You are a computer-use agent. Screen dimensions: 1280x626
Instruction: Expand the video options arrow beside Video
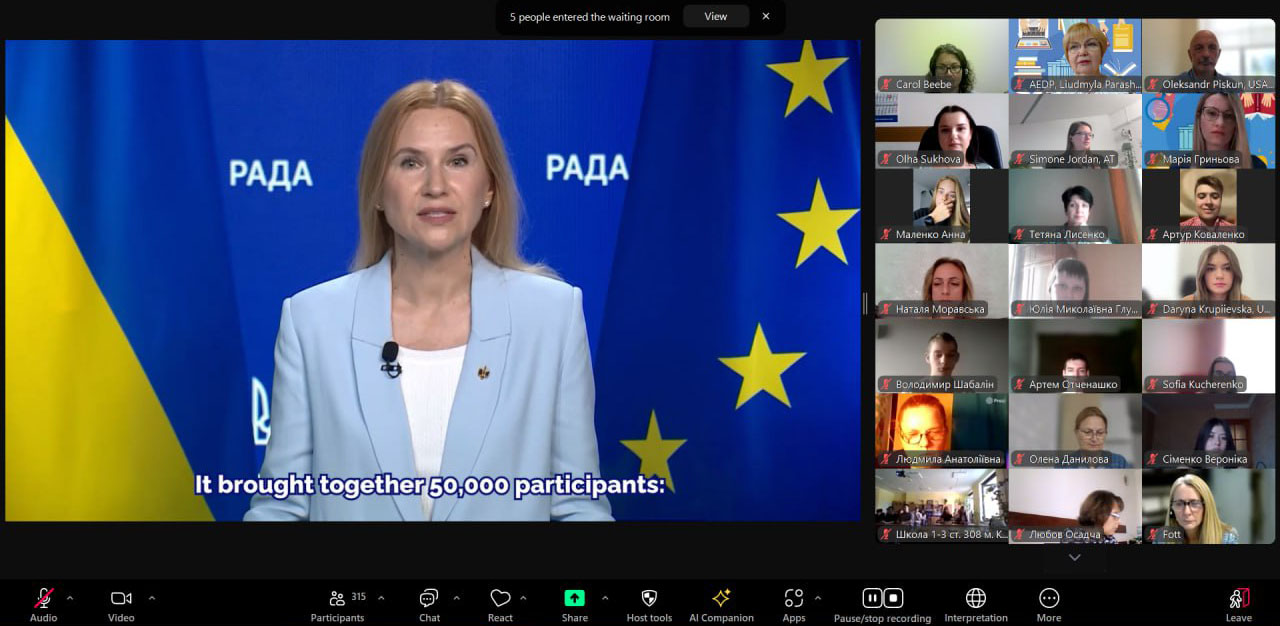(x=152, y=598)
